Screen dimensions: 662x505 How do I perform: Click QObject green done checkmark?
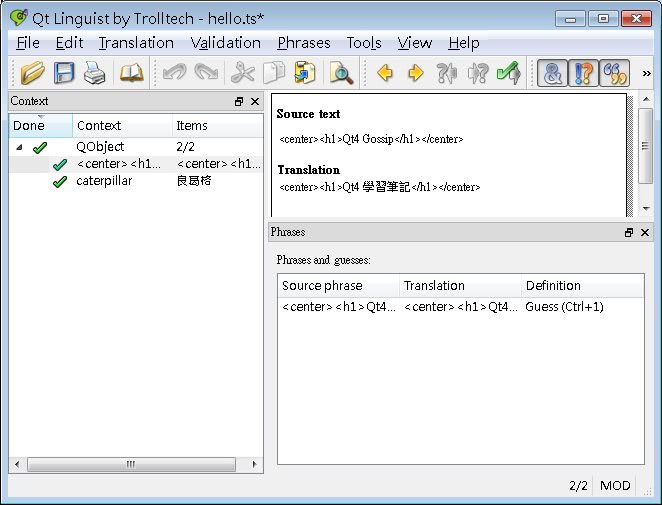coord(40,147)
